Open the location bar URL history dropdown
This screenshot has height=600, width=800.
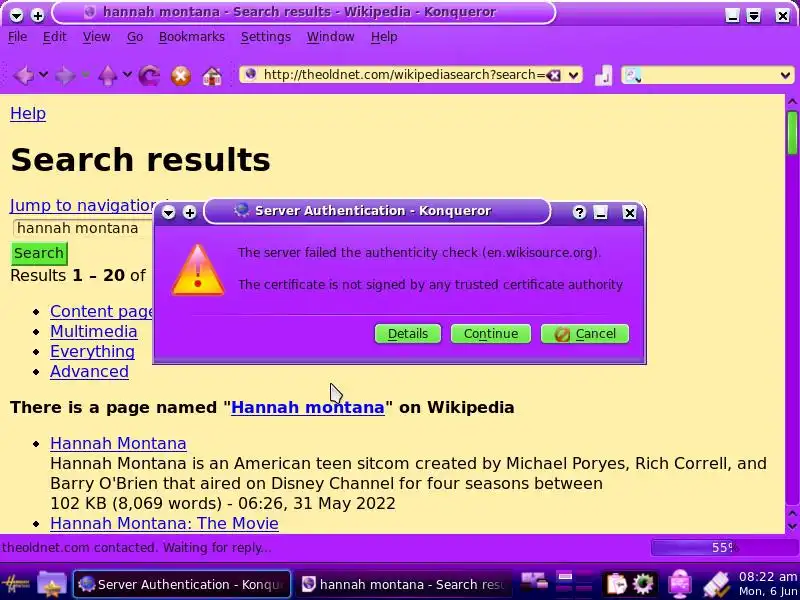click(573, 76)
